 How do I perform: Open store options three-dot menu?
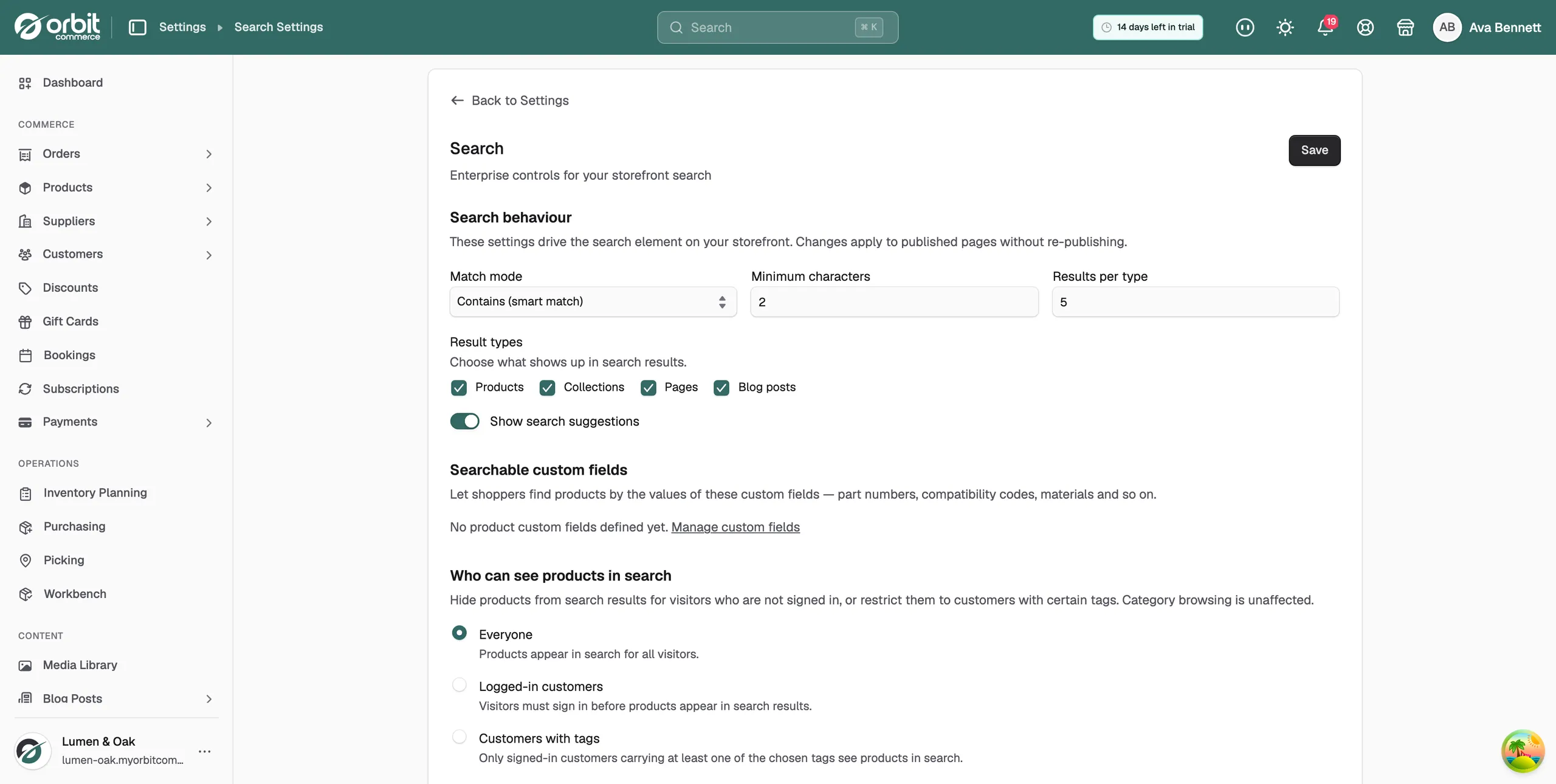point(205,751)
